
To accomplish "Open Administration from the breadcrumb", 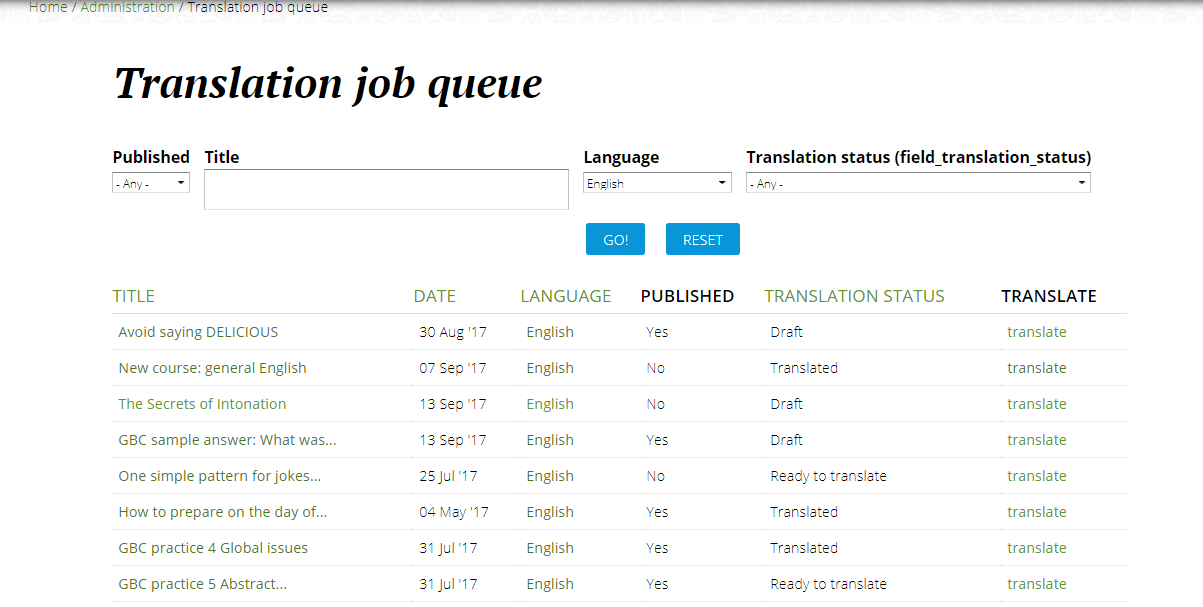I will point(127,8).
